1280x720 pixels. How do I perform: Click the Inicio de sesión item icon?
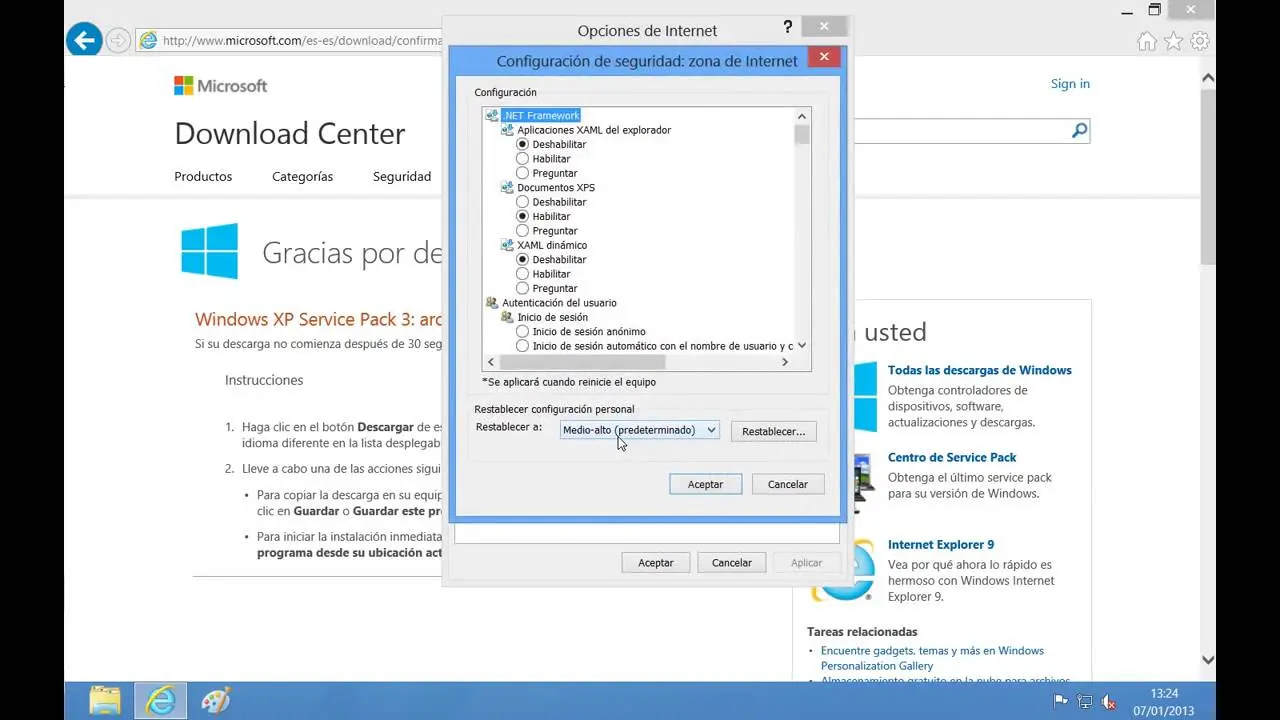pos(508,317)
